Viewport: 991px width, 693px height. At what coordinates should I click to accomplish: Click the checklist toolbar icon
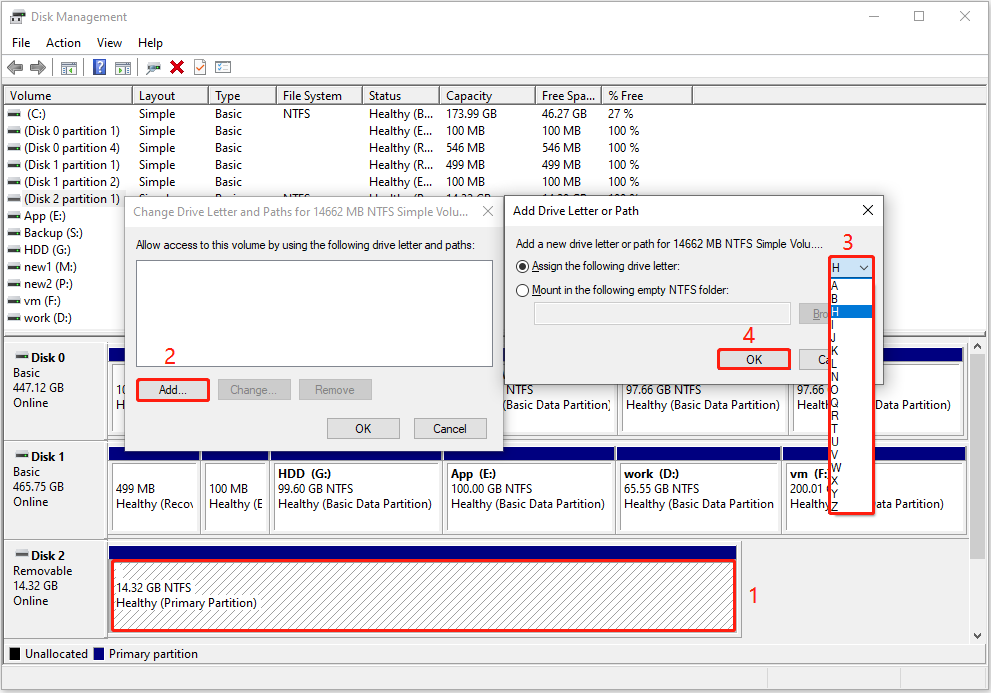pos(223,67)
